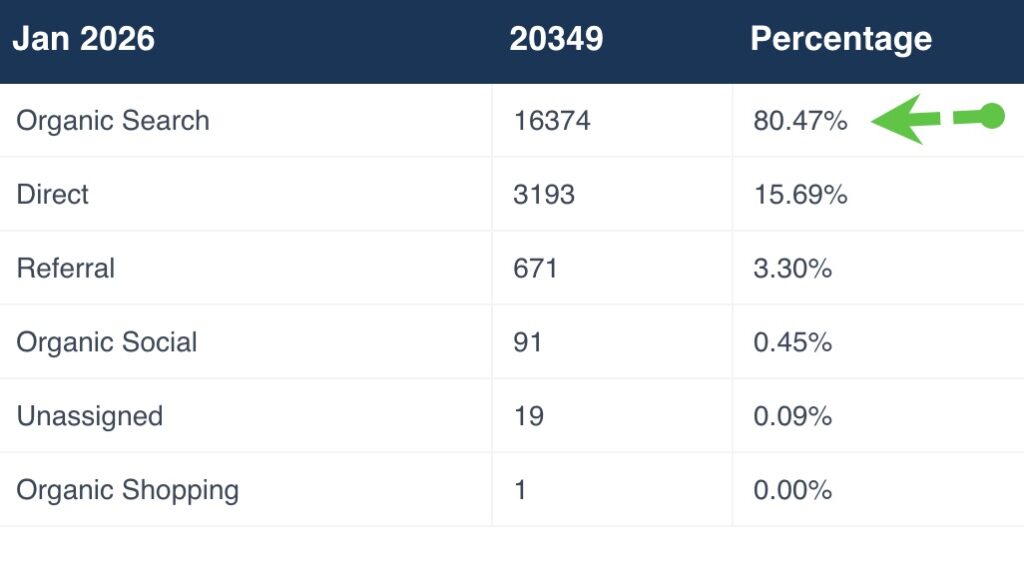Select the Organic Search row label

pyautogui.click(x=113, y=121)
